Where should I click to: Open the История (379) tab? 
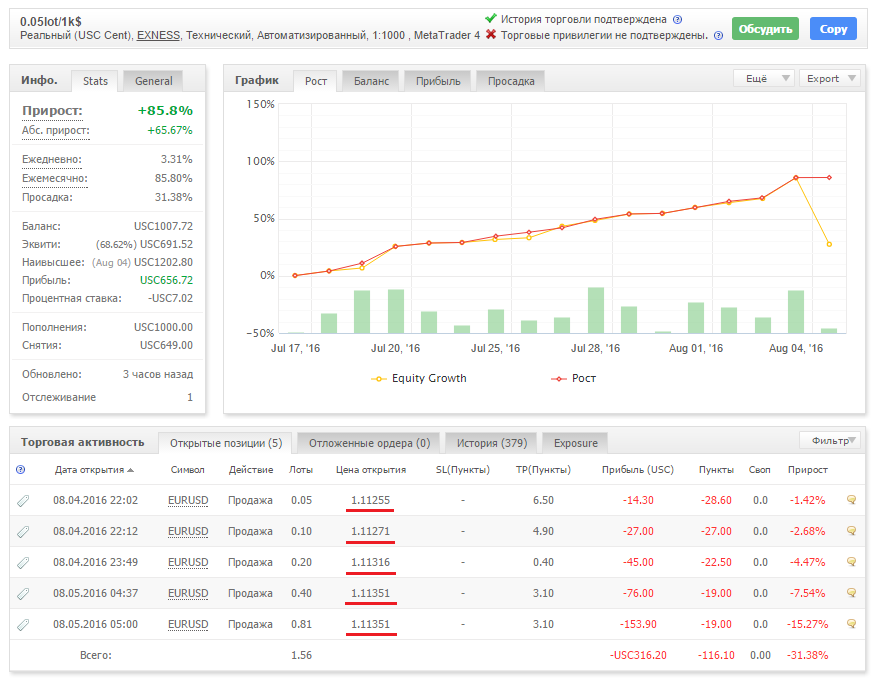click(491, 443)
